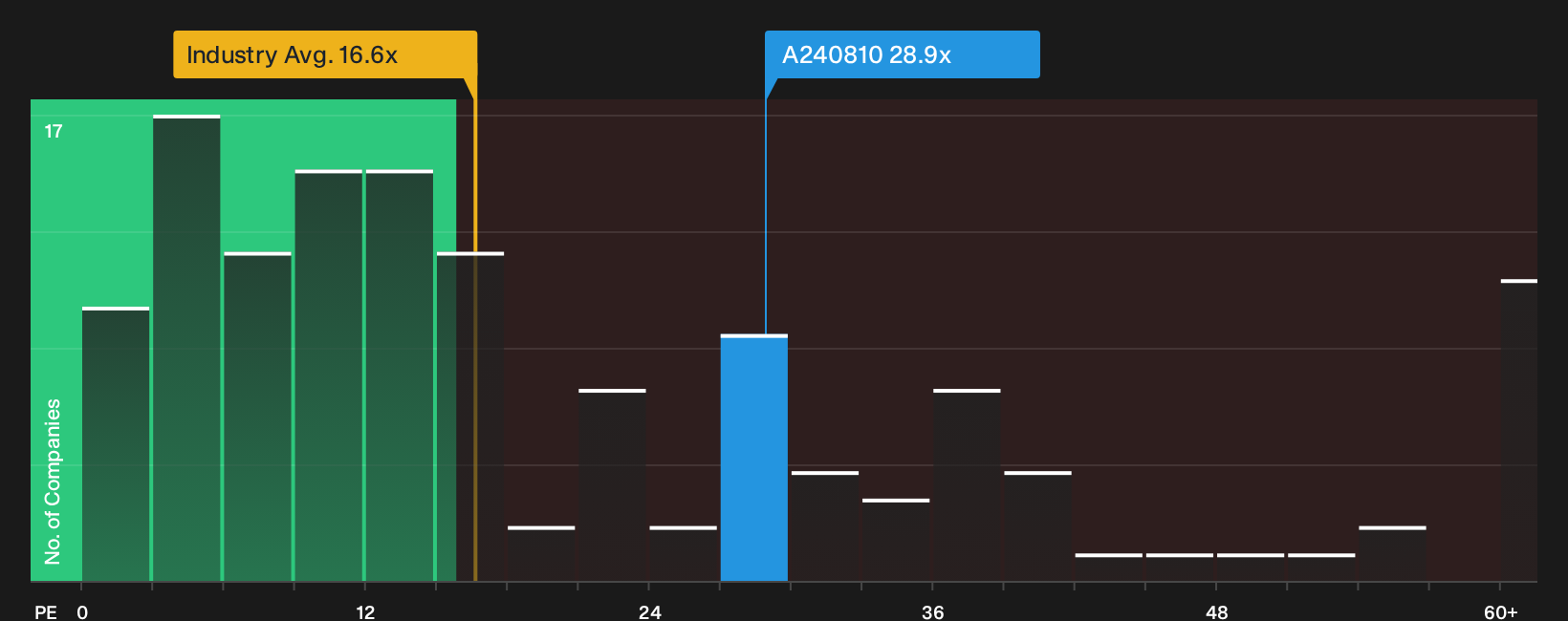The image size is (1568, 621).
Task: Click the x-axis label 60+
Action: coord(1501,611)
